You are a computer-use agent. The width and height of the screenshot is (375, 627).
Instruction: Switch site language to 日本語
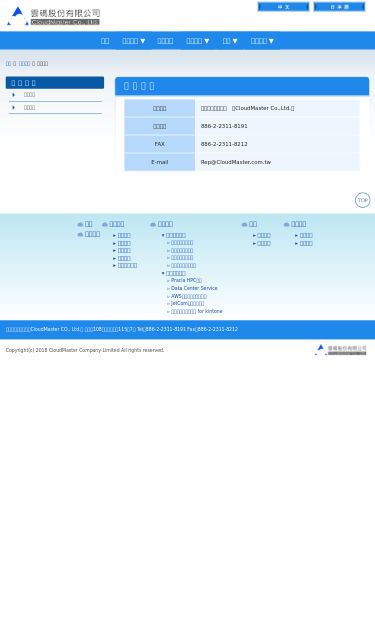[x=339, y=7]
